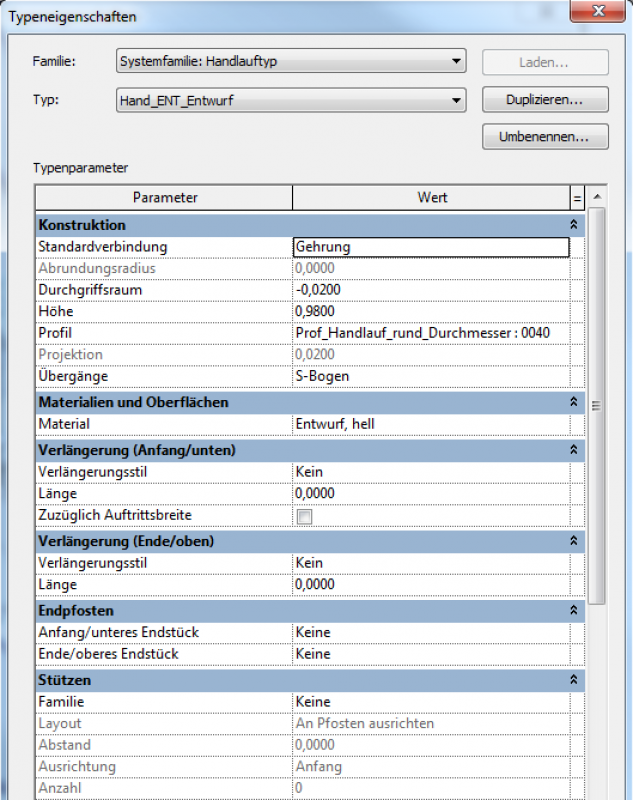The width and height of the screenshot is (633, 800).
Task: Click the Material value Entwurf, hell
Action: [x=430, y=424]
